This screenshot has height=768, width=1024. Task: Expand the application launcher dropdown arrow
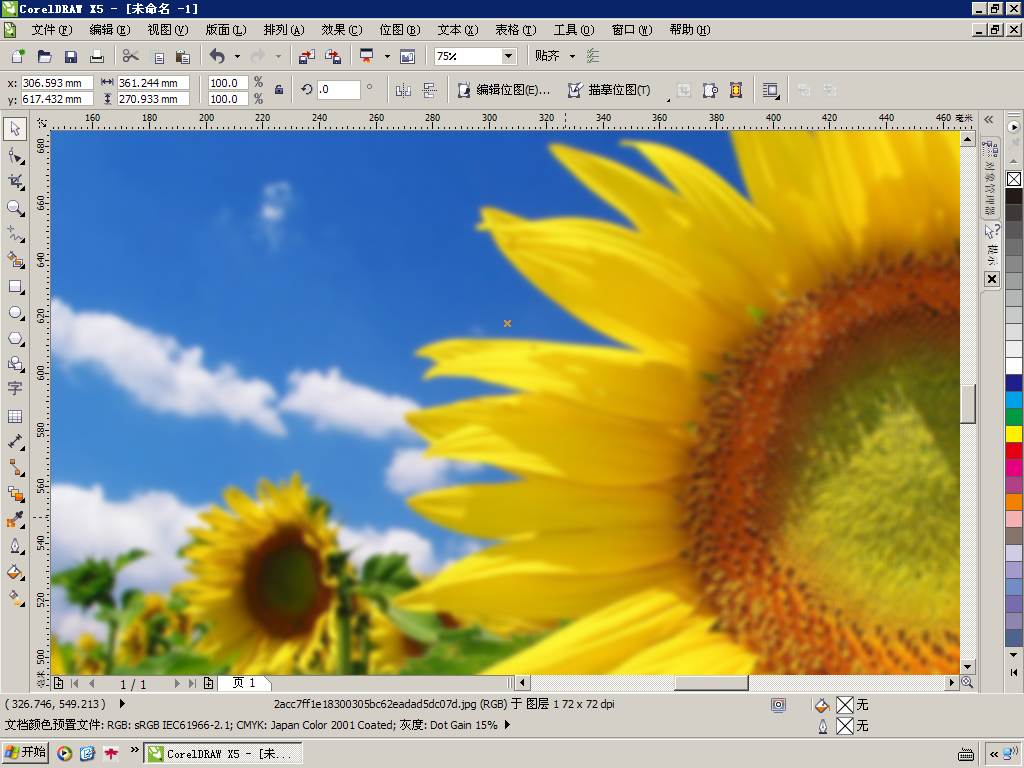pyautogui.click(x=387, y=56)
